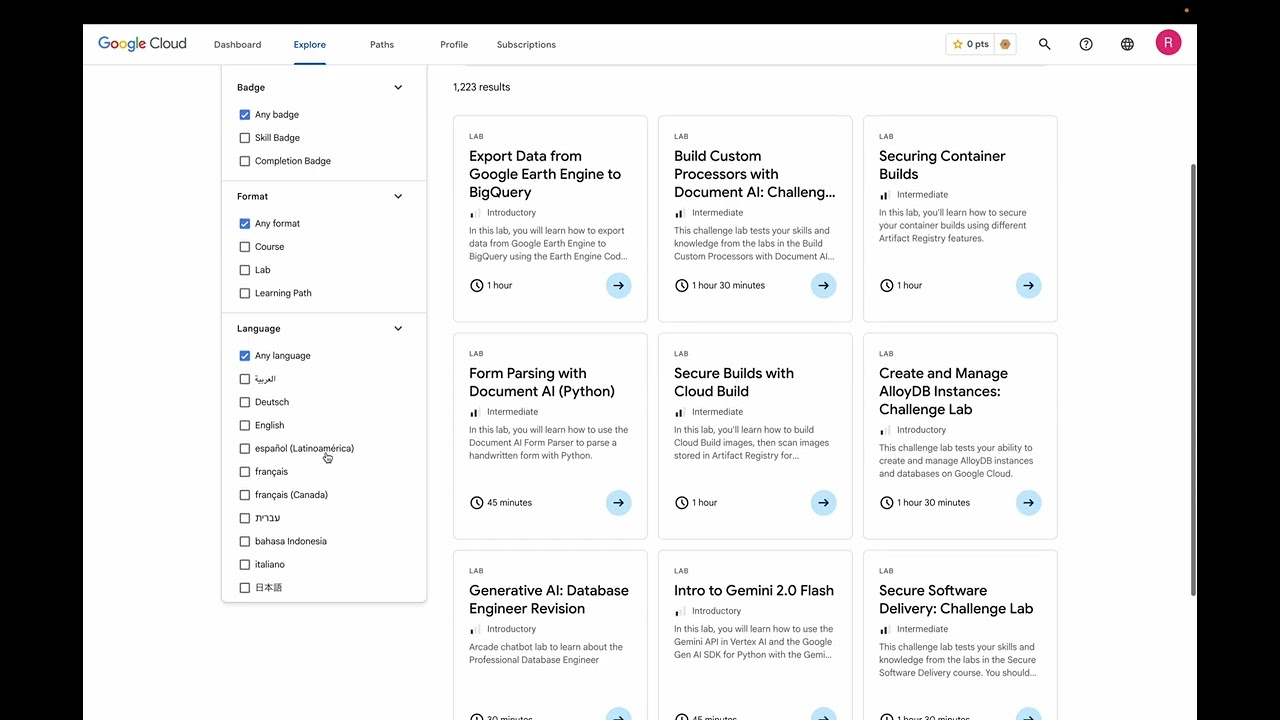1280x720 pixels.
Task: Check the Skill Badge filter
Action: (x=244, y=138)
